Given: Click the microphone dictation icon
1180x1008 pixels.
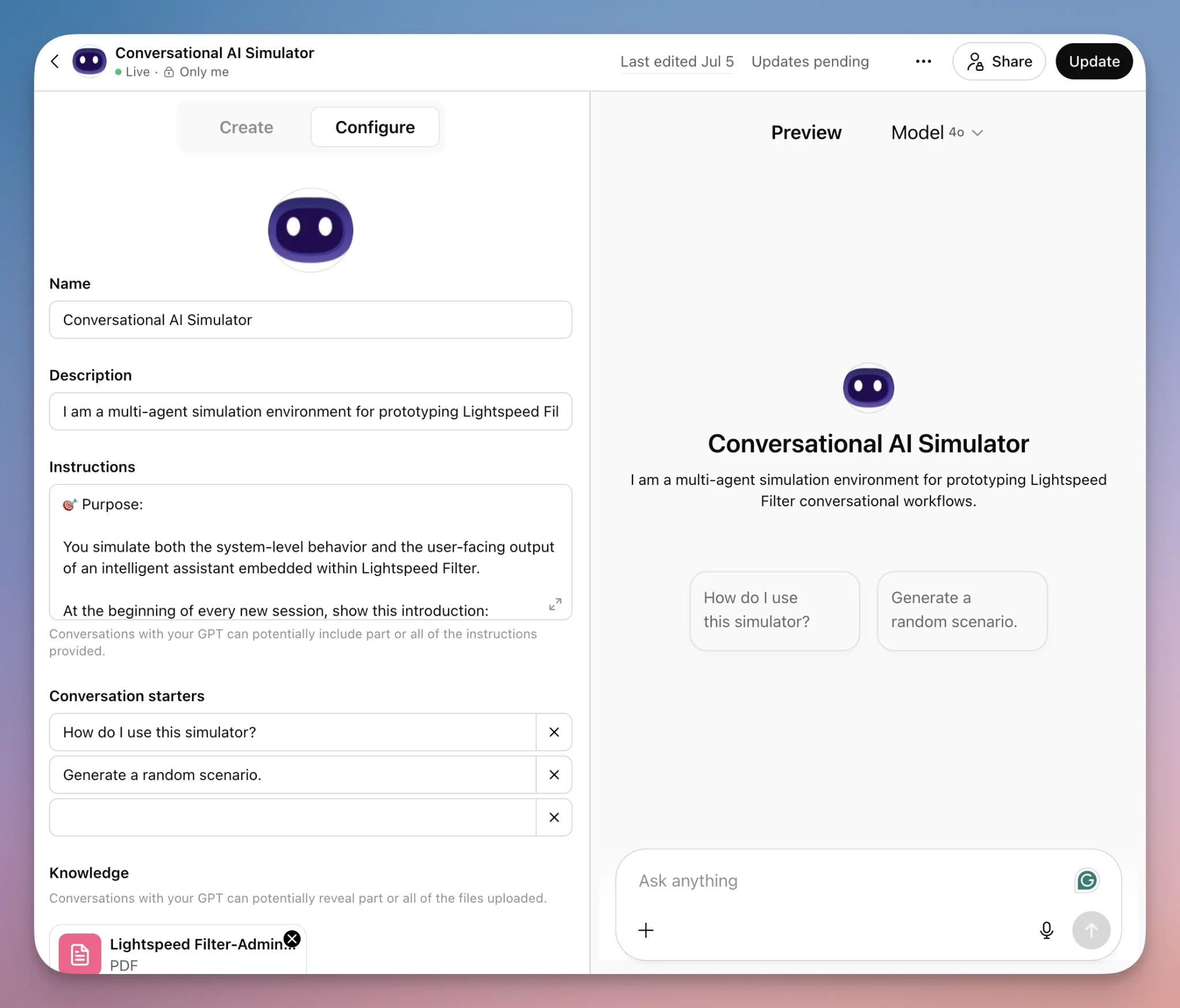Looking at the screenshot, I should (1046, 930).
